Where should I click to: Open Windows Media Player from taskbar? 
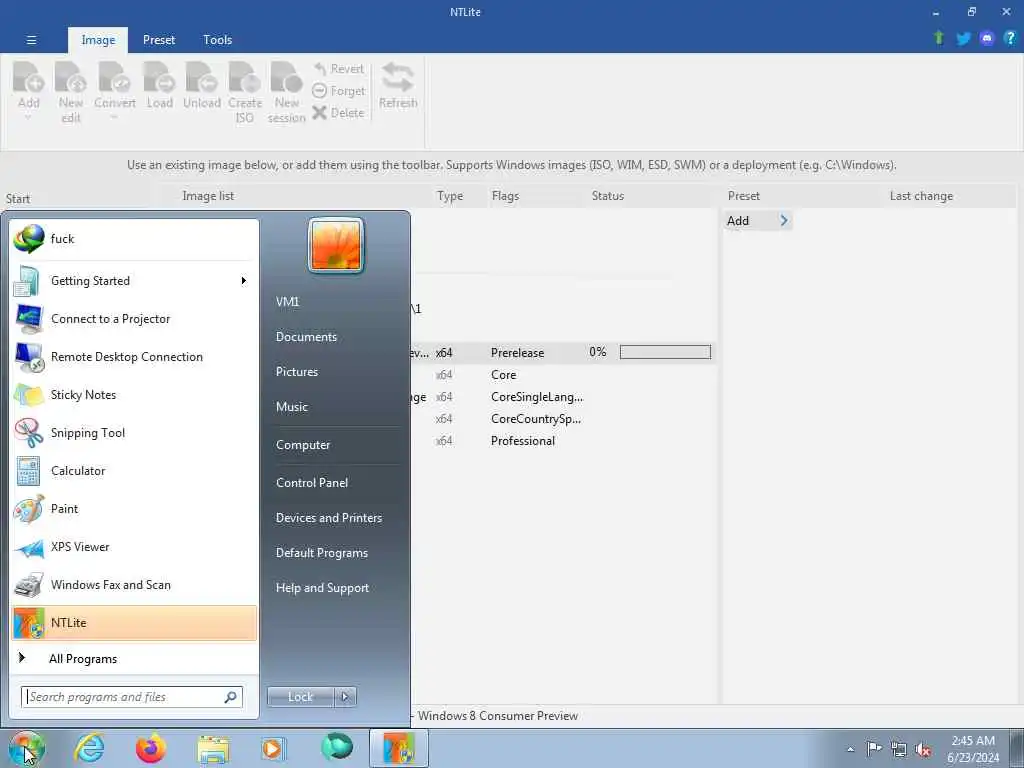[x=272, y=749]
